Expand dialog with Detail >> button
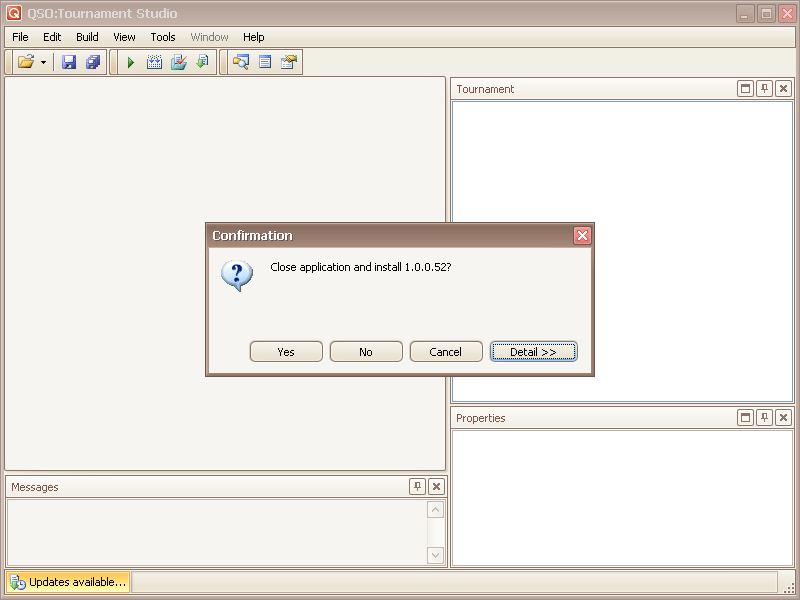Image resolution: width=800 pixels, height=600 pixels. coord(533,352)
